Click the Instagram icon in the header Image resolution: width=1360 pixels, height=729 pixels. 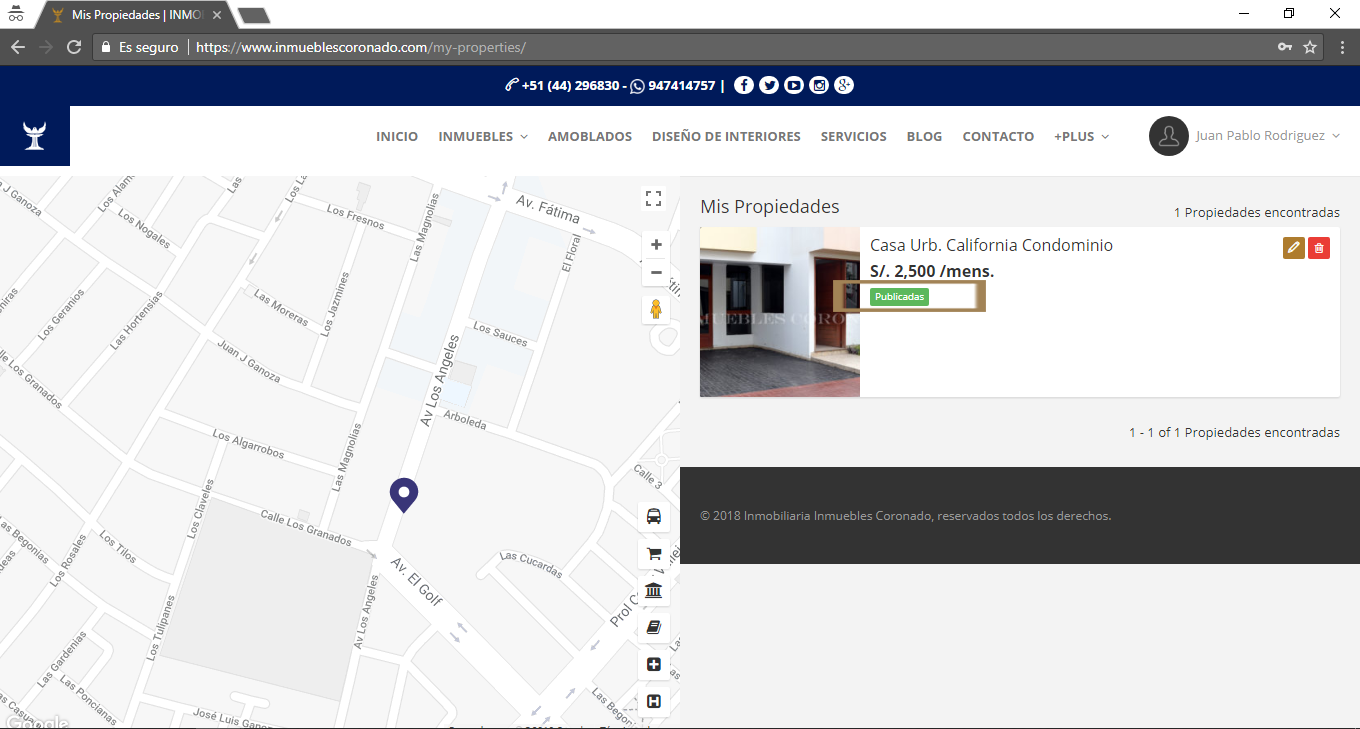pyautogui.click(x=819, y=86)
